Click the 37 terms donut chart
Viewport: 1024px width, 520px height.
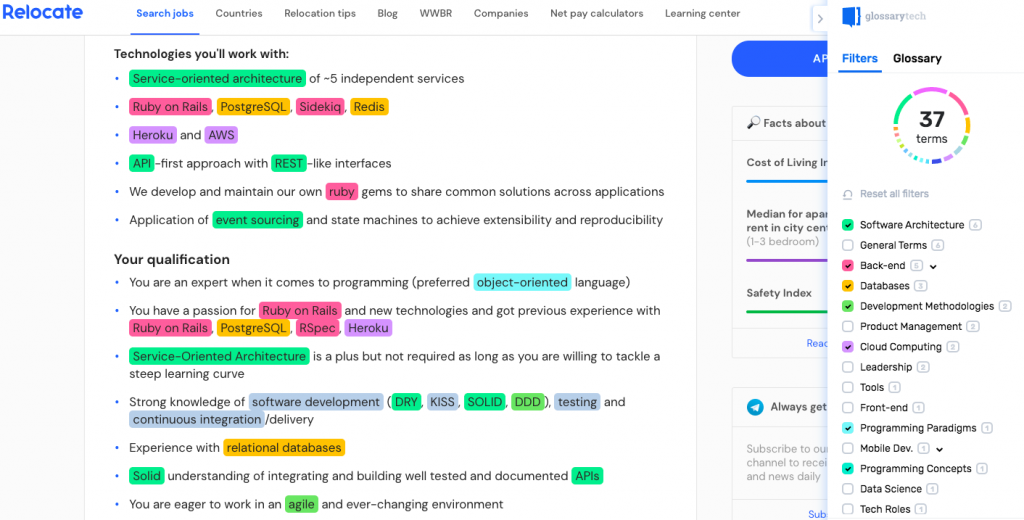[x=931, y=125]
